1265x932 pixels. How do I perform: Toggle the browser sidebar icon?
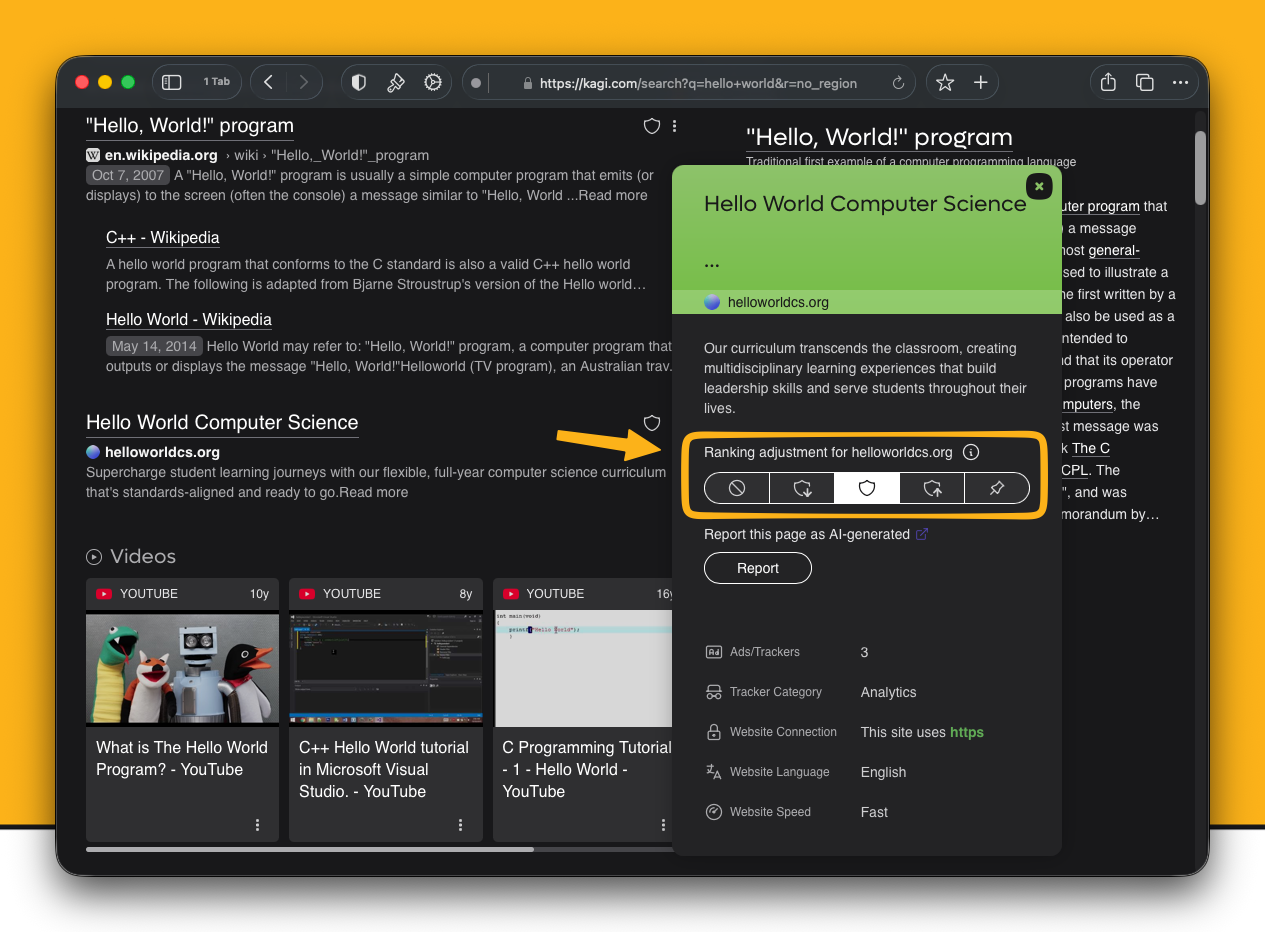(172, 83)
